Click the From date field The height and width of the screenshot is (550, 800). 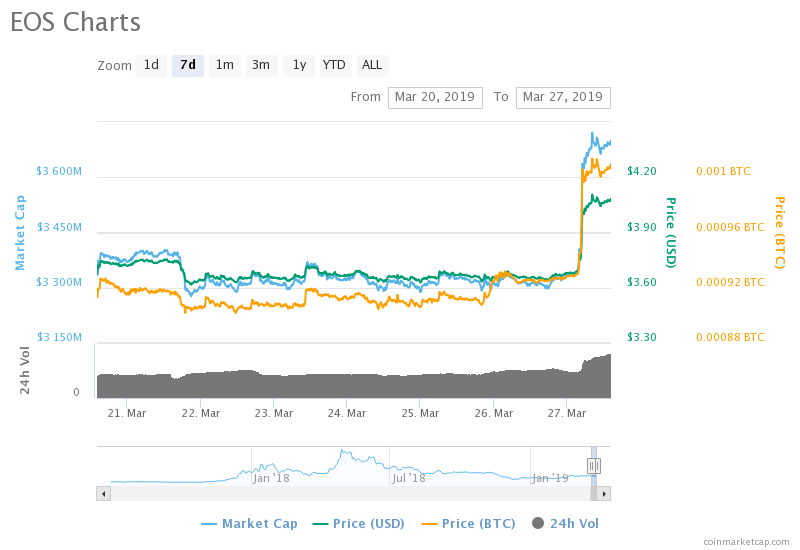(x=435, y=97)
